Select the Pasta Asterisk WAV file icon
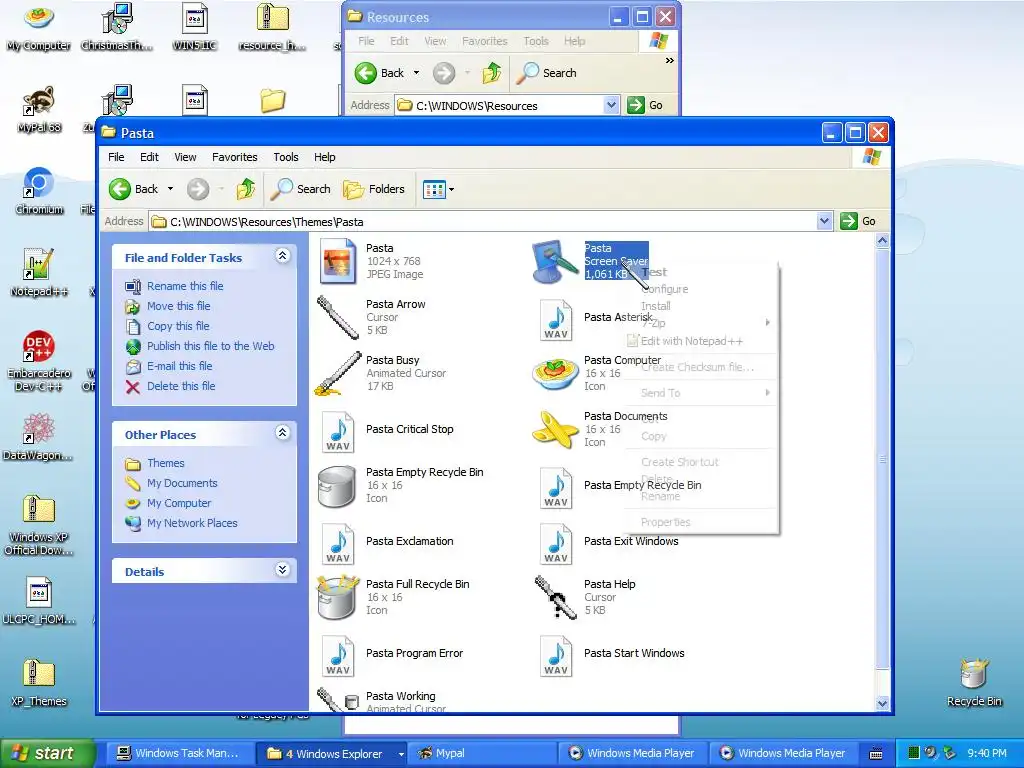The height and width of the screenshot is (768, 1024). [556, 320]
